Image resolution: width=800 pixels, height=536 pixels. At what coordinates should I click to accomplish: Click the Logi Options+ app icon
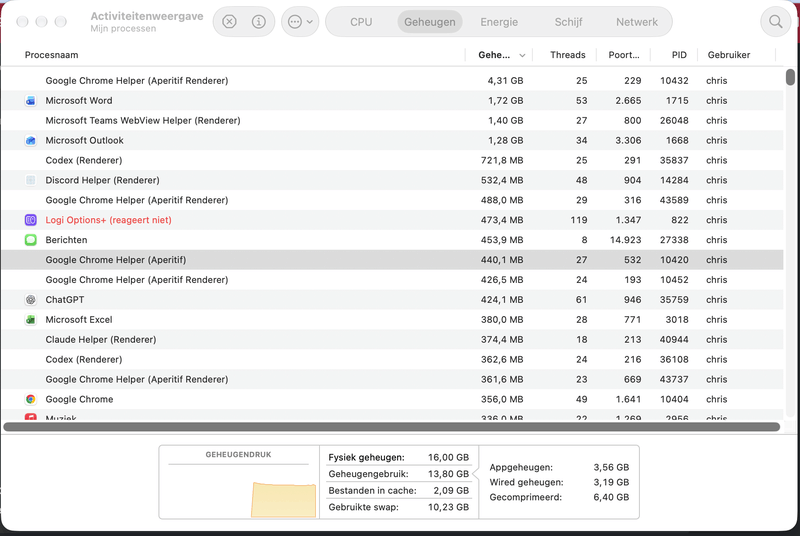tap(31, 220)
